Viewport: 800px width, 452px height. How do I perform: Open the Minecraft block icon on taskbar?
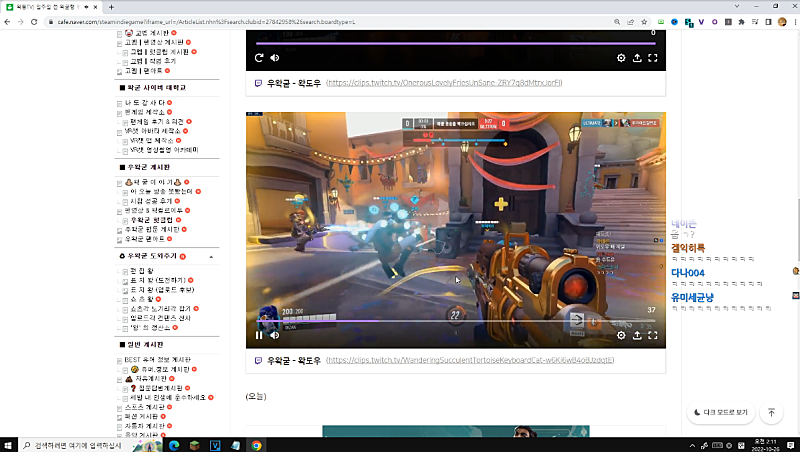tap(194, 445)
